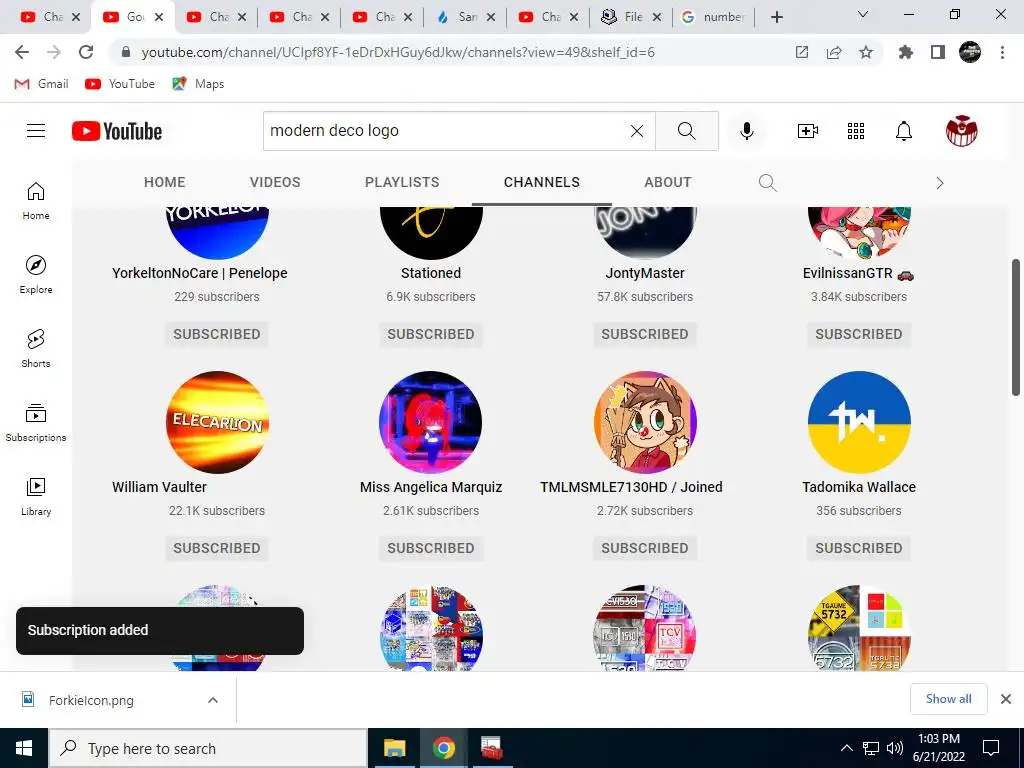Open the Windows Start menu
The image size is (1024, 768).
tap(24, 748)
